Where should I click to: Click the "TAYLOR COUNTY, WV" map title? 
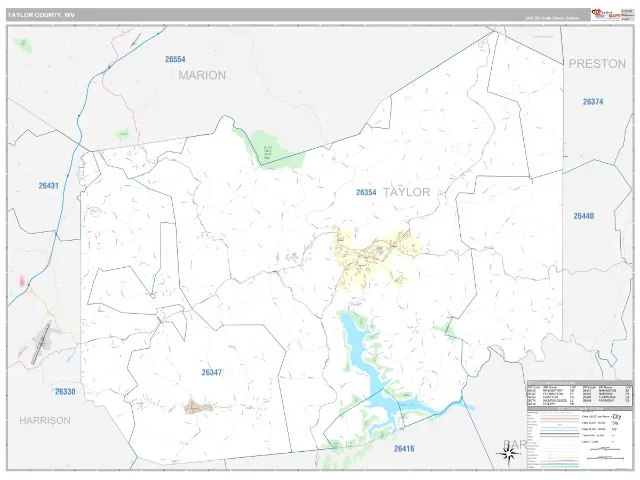[x=41, y=15]
